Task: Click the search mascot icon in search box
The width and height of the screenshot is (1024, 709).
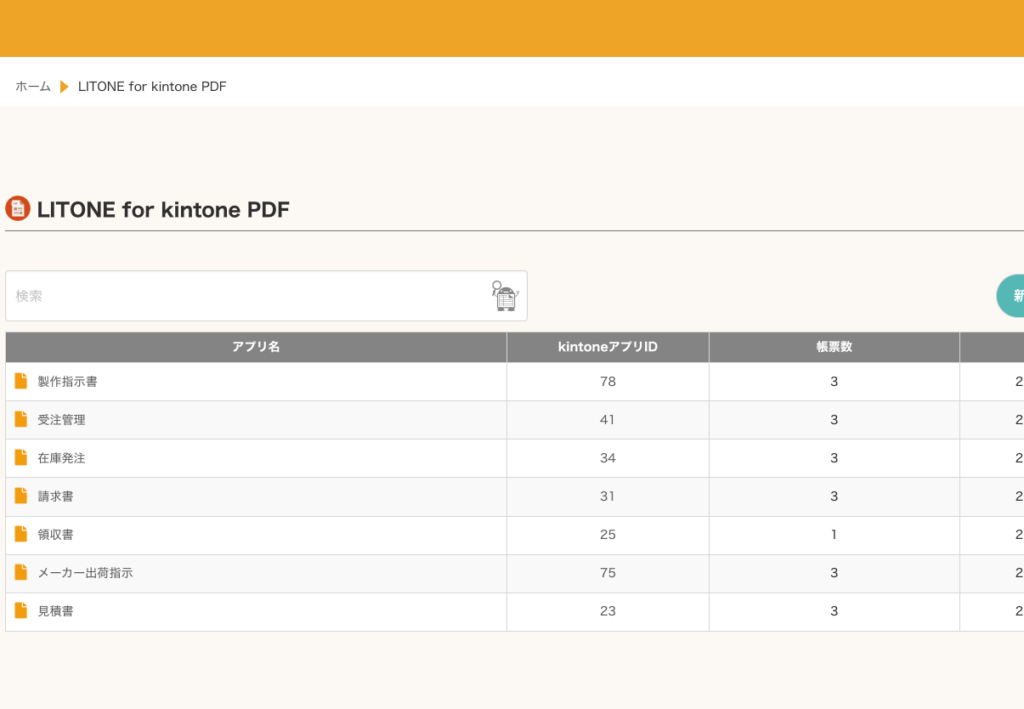Action: point(505,296)
